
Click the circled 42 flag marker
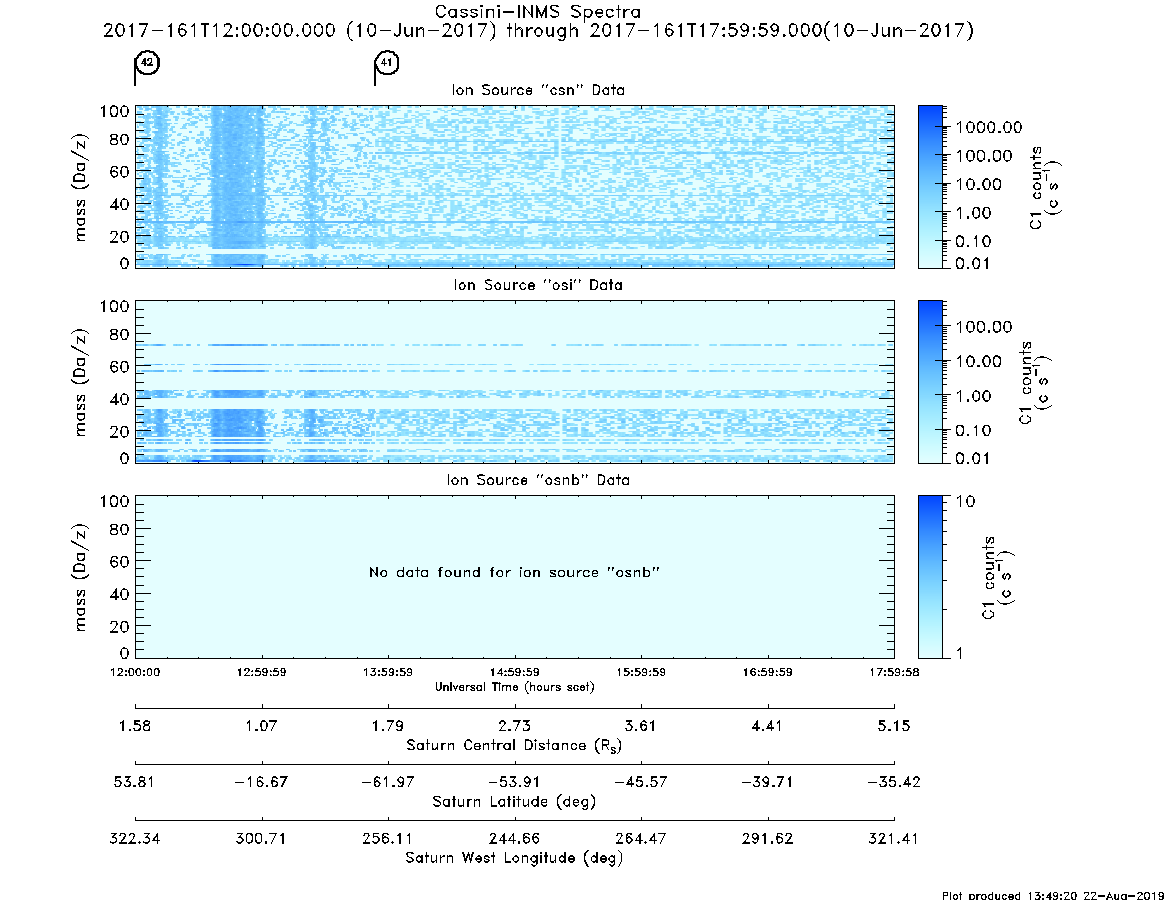point(147,62)
